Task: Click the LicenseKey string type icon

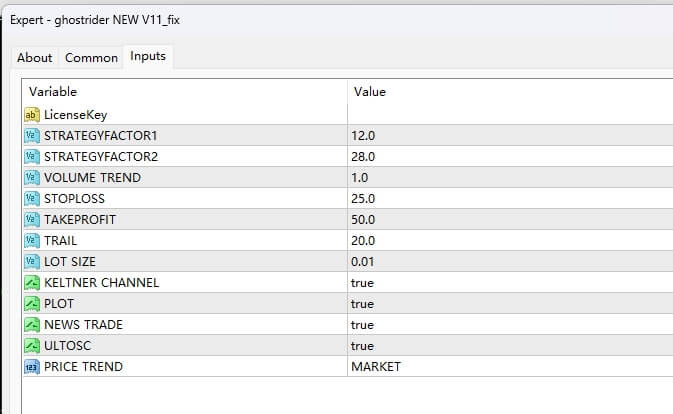Action: (31, 114)
